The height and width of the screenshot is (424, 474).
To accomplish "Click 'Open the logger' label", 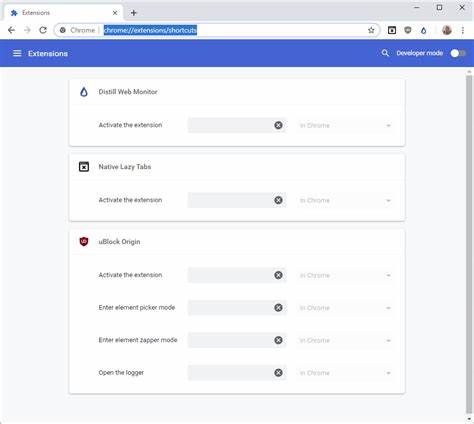I will (x=121, y=373).
